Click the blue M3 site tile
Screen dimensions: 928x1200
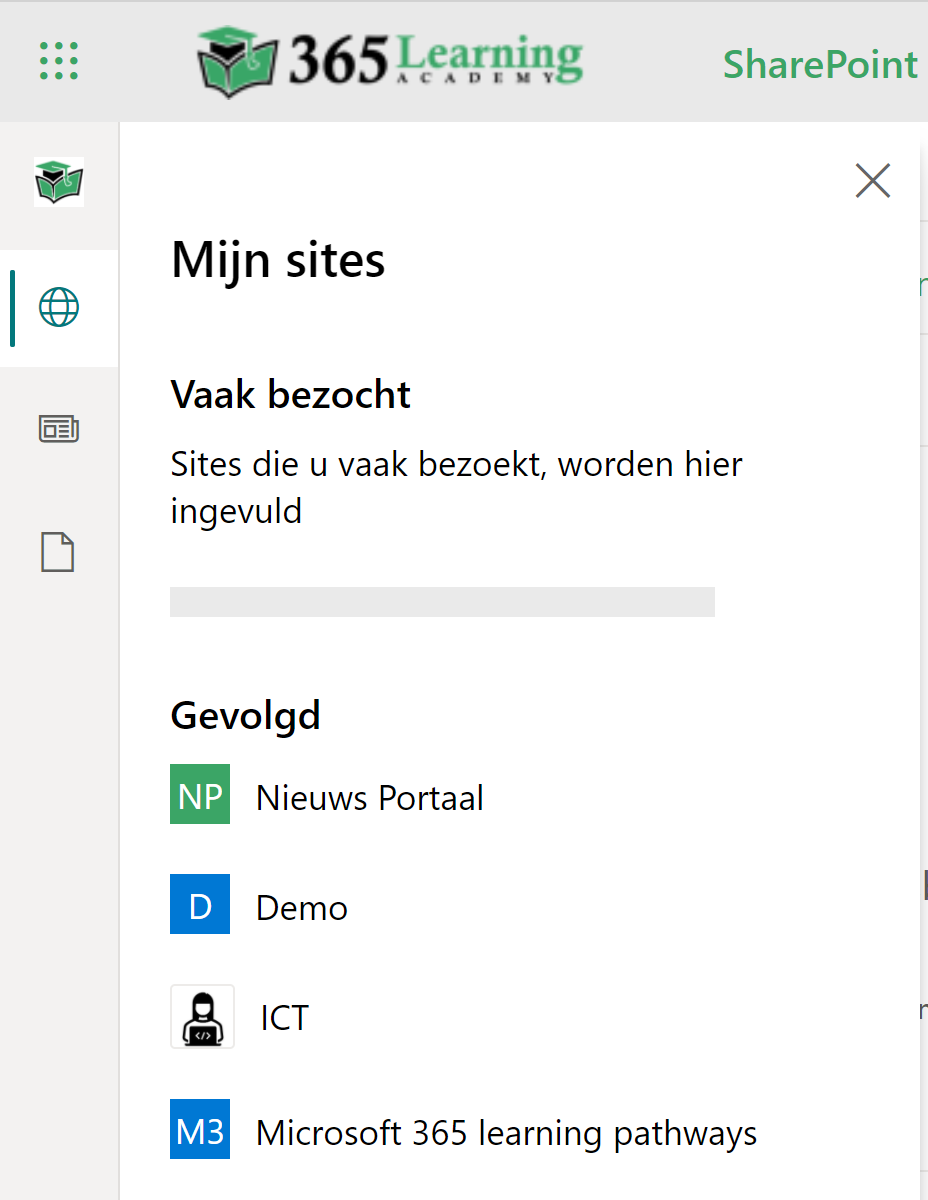pos(200,1129)
